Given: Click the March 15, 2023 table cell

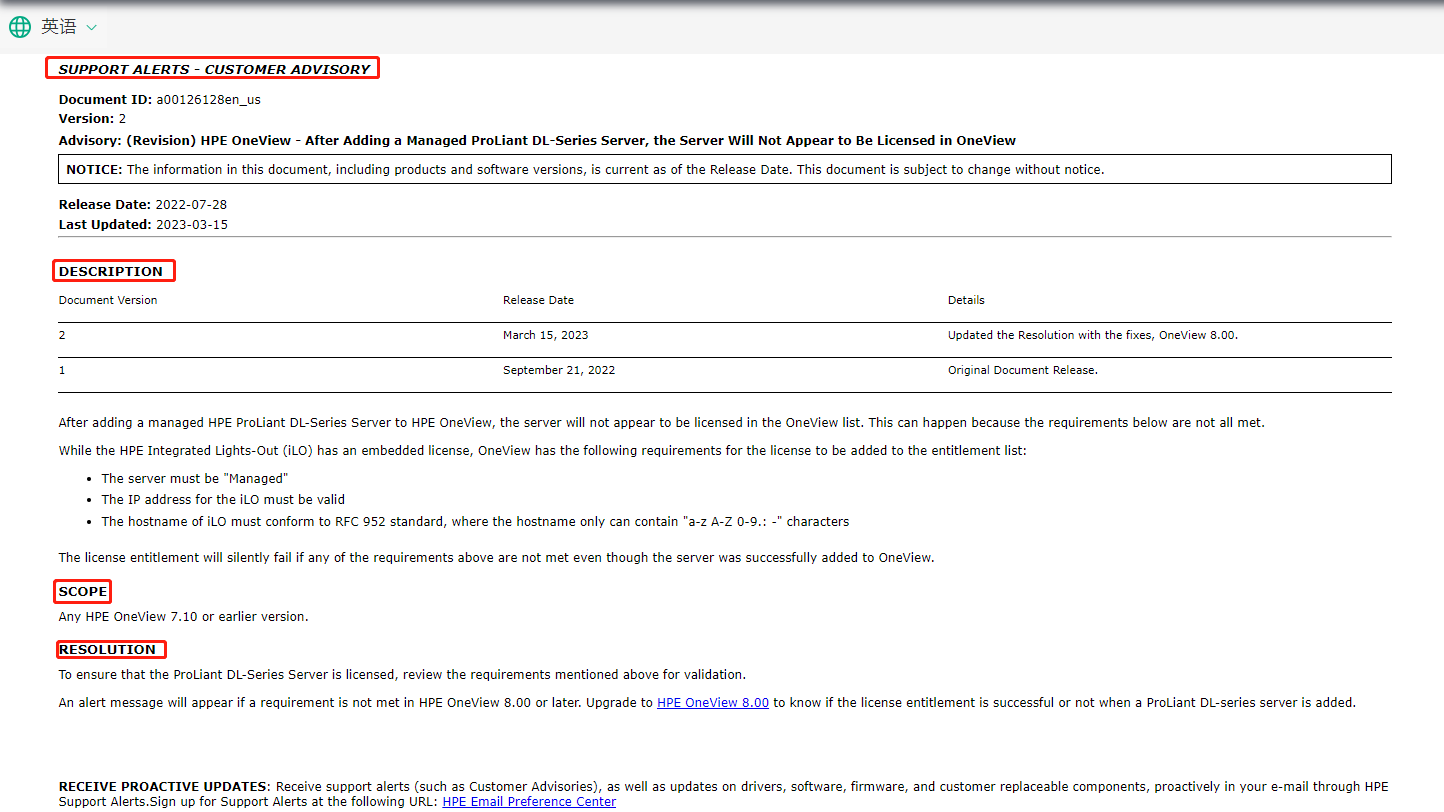Looking at the screenshot, I should [546, 335].
